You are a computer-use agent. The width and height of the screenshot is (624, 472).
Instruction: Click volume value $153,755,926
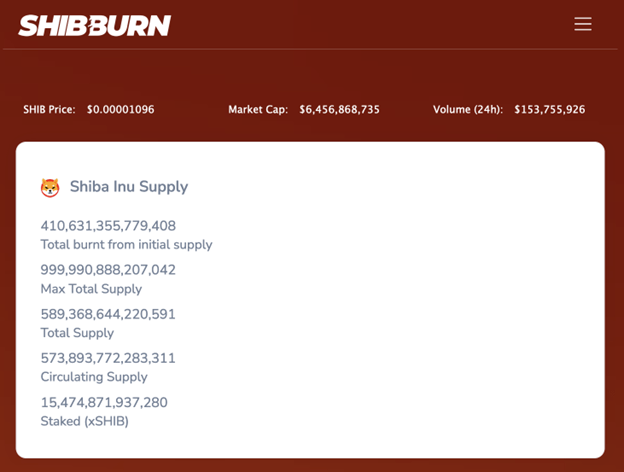[x=550, y=109]
